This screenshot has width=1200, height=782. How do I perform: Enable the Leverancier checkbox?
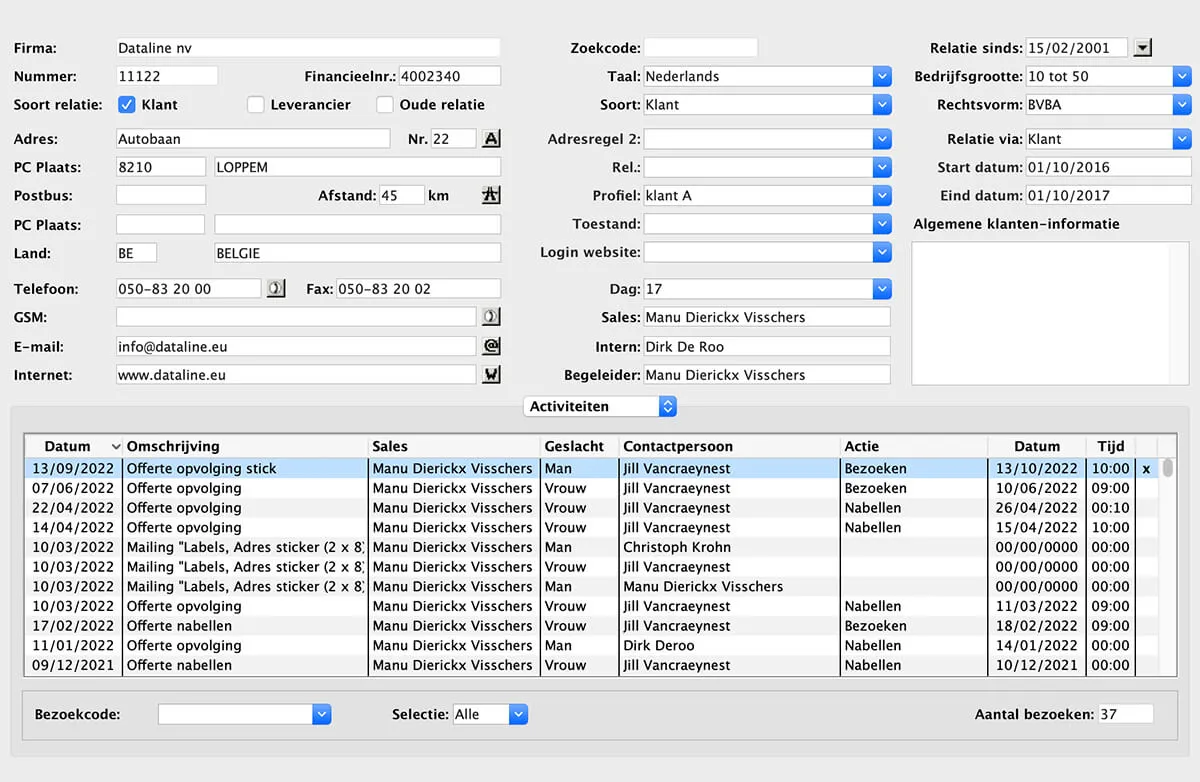pyautogui.click(x=256, y=104)
